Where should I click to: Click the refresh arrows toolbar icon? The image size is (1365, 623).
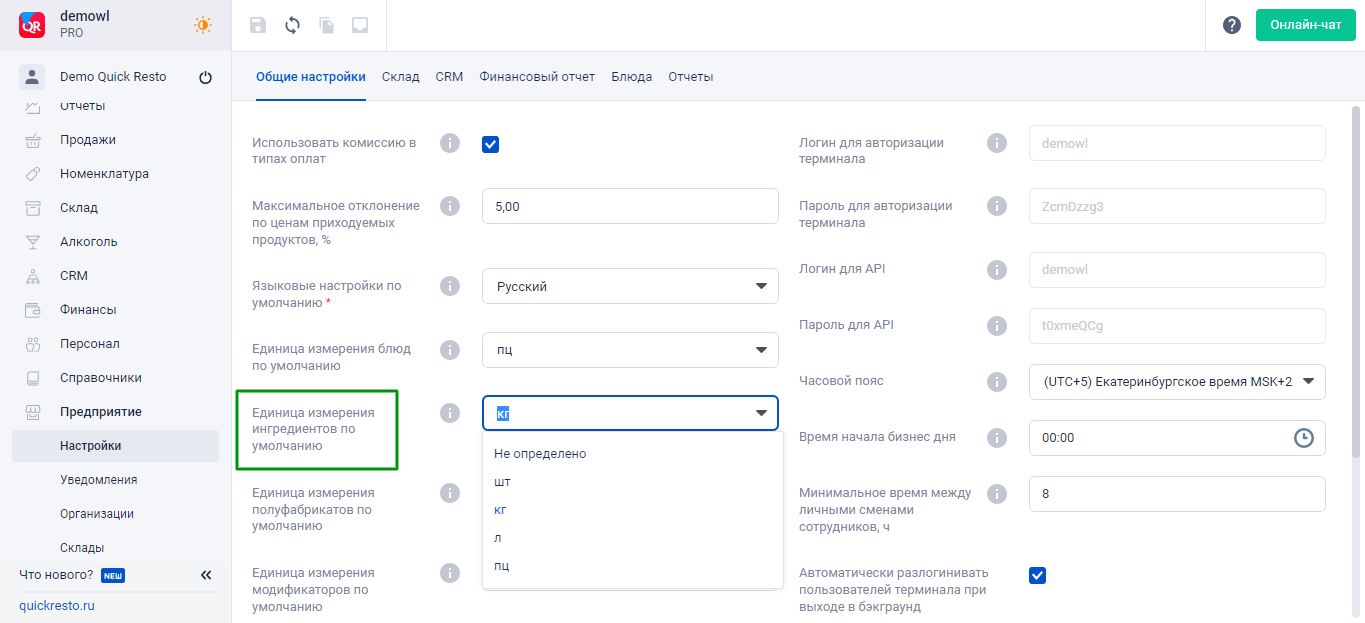(x=292, y=25)
